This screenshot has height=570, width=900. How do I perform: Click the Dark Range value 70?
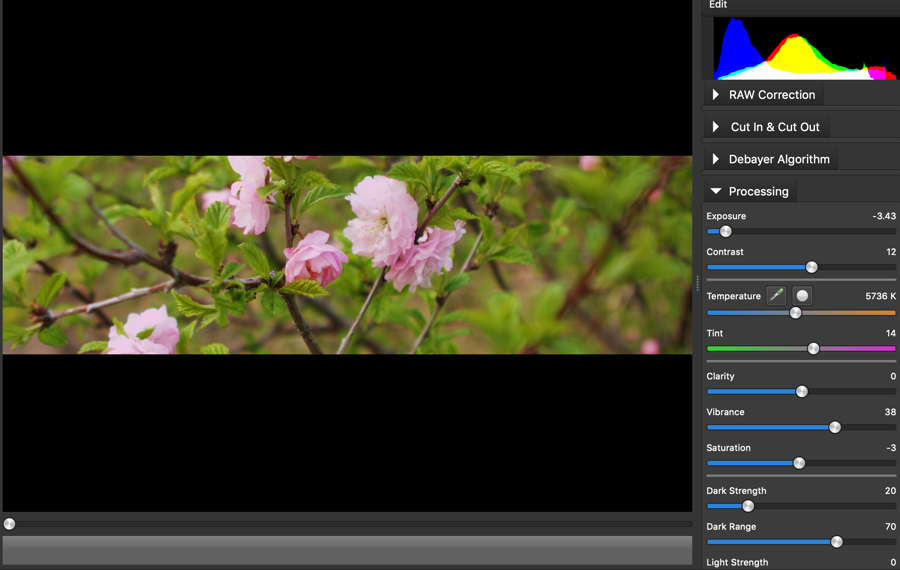click(890, 526)
